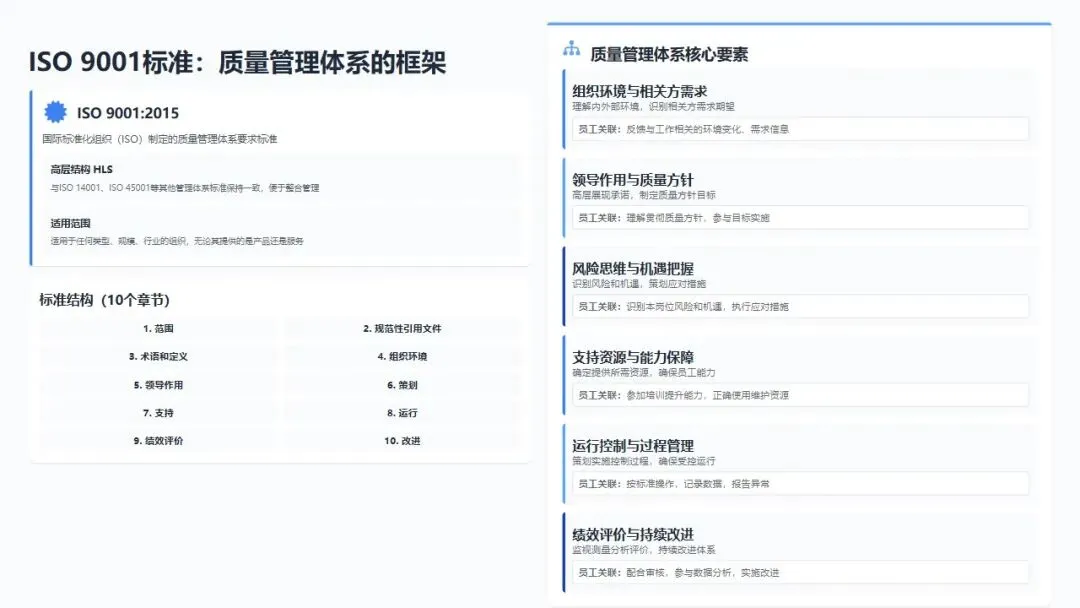
Task: Select the slide title ISO 9001标准：质量管理体系的框架
Action: click(237, 62)
